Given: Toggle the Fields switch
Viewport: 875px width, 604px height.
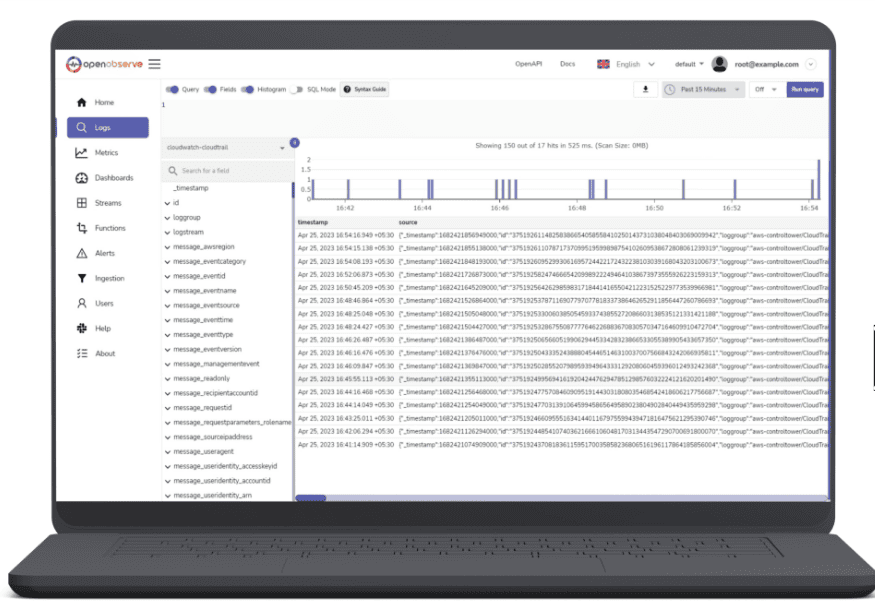Looking at the screenshot, I should pyautogui.click(x=210, y=89).
